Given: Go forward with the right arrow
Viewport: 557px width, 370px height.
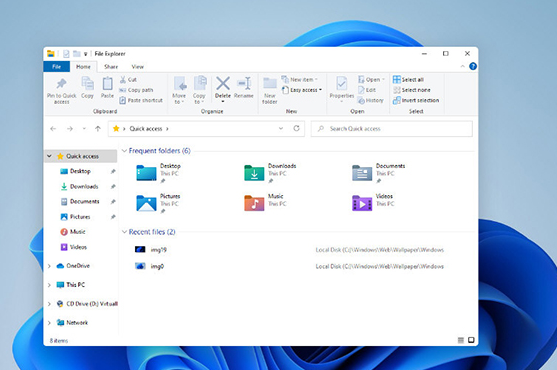Looking at the screenshot, I should coord(70,129).
